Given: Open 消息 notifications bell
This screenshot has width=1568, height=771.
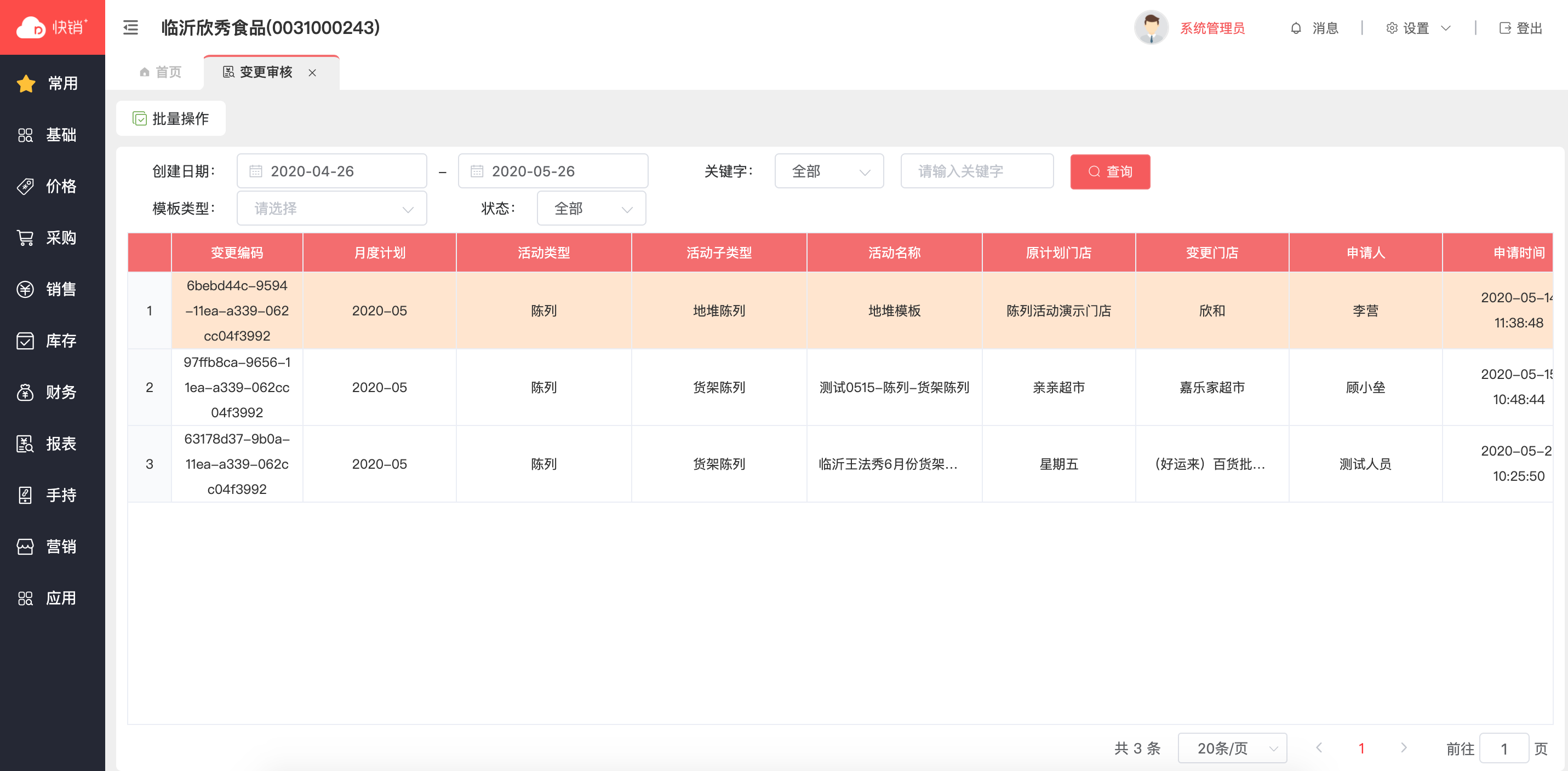Looking at the screenshot, I should click(1314, 28).
